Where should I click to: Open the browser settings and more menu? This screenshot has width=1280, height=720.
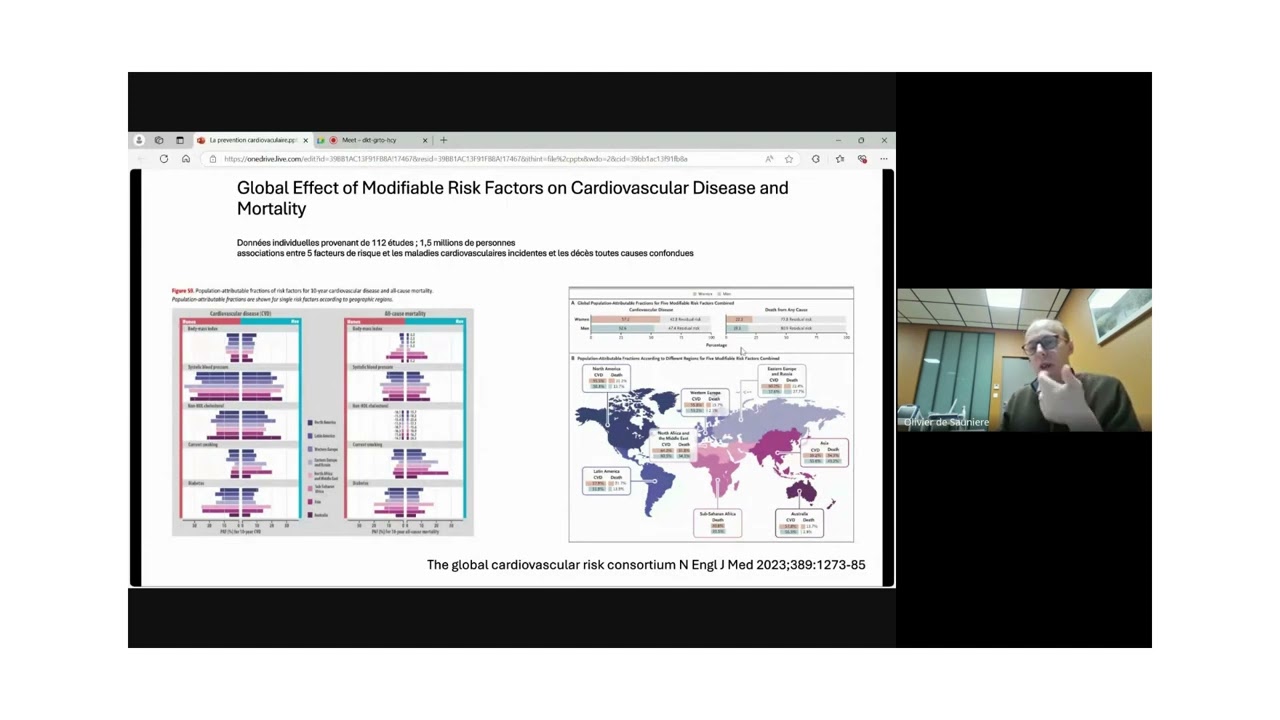pyautogui.click(x=884, y=159)
